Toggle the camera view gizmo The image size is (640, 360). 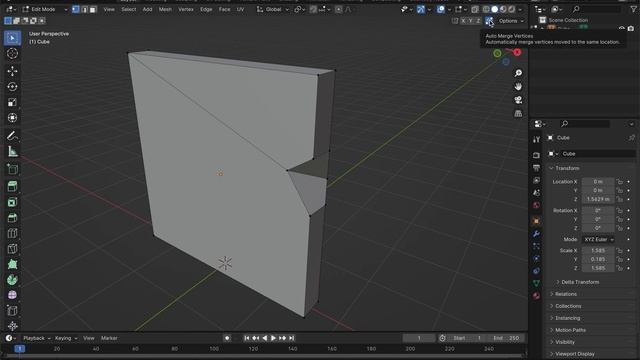click(518, 100)
